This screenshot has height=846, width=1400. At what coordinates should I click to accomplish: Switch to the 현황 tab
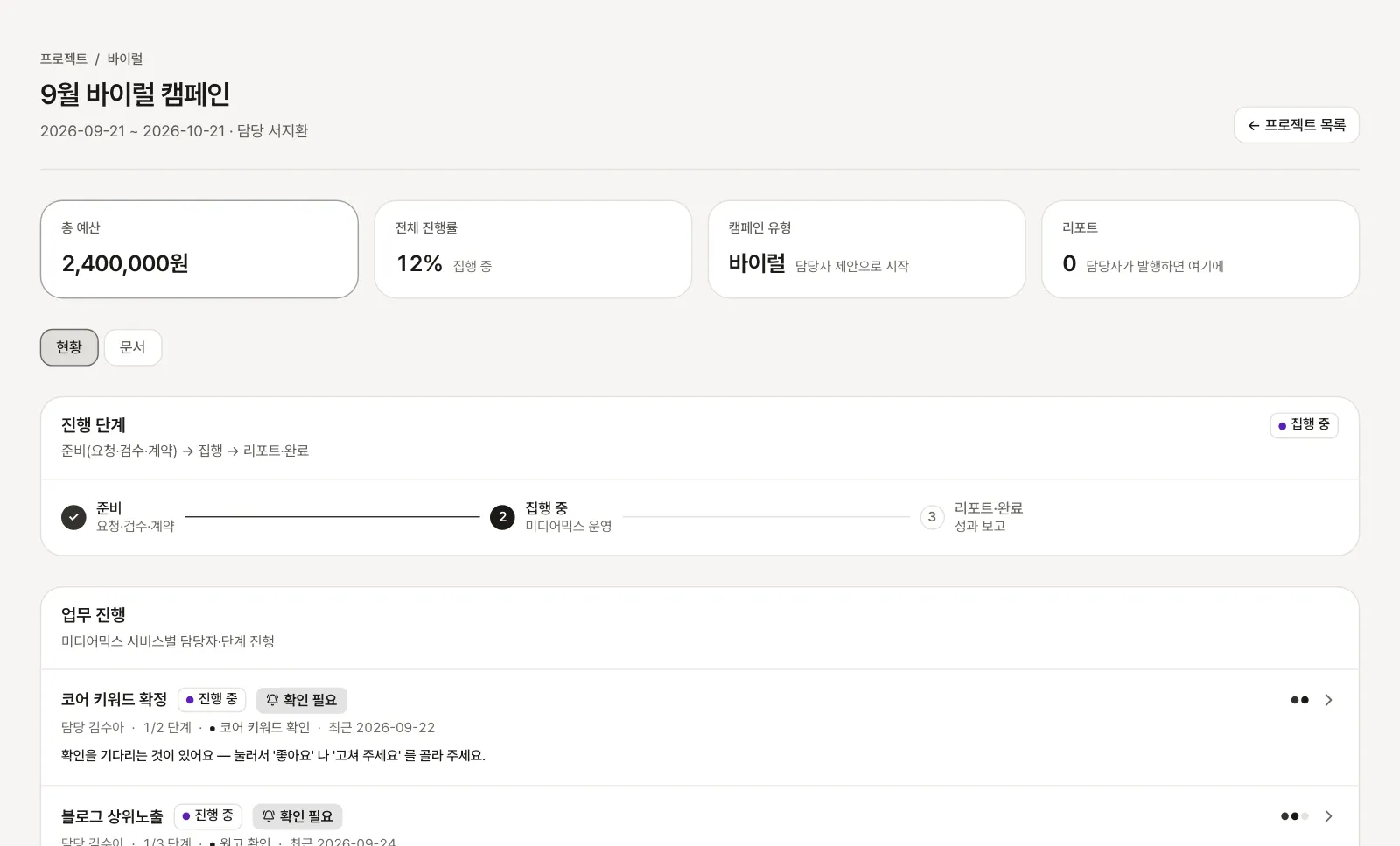point(69,347)
